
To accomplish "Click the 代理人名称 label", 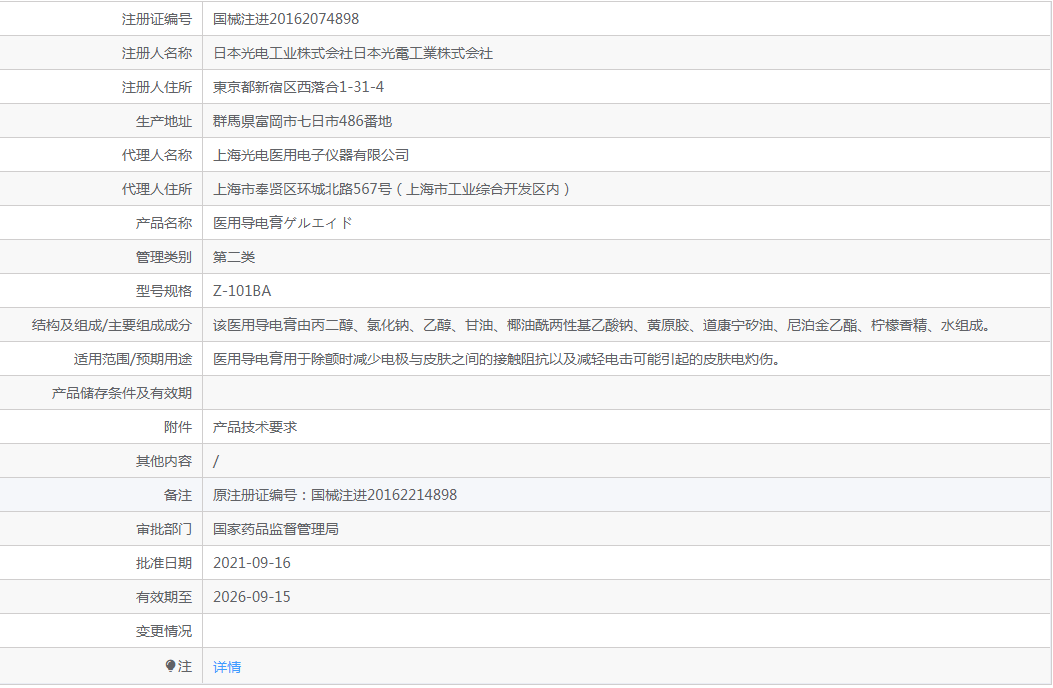I will coord(156,155).
